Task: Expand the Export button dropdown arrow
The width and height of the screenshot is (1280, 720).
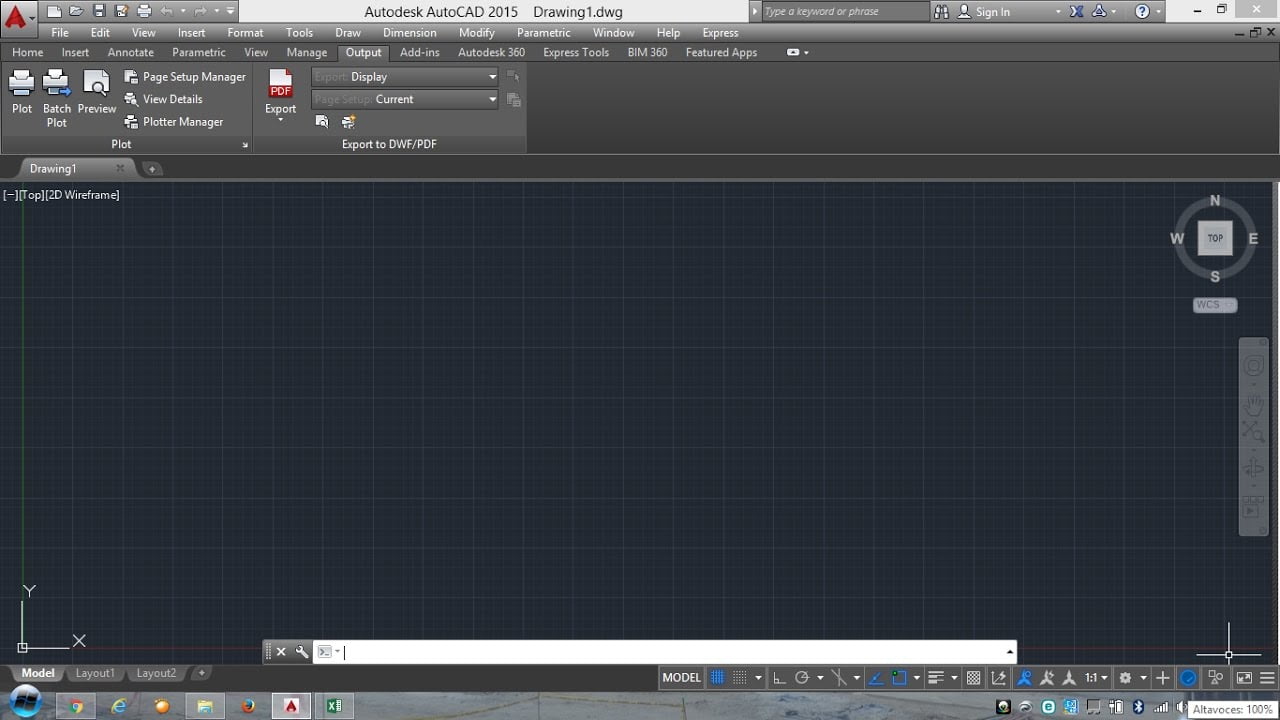Action: point(281,120)
